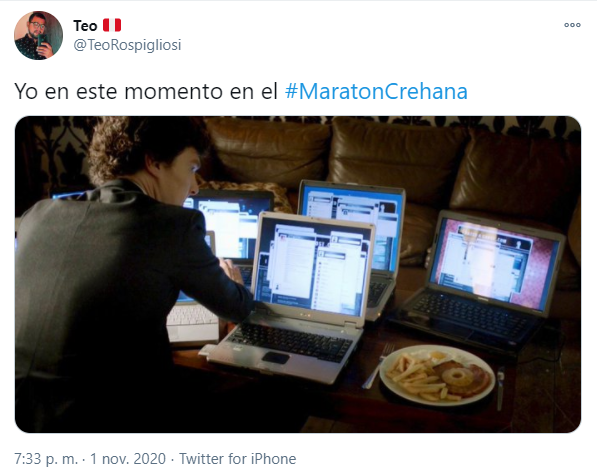Image resolution: width=597 pixels, height=476 pixels.
Task: Open the Twitter for iPhone source link
Action: point(238,459)
